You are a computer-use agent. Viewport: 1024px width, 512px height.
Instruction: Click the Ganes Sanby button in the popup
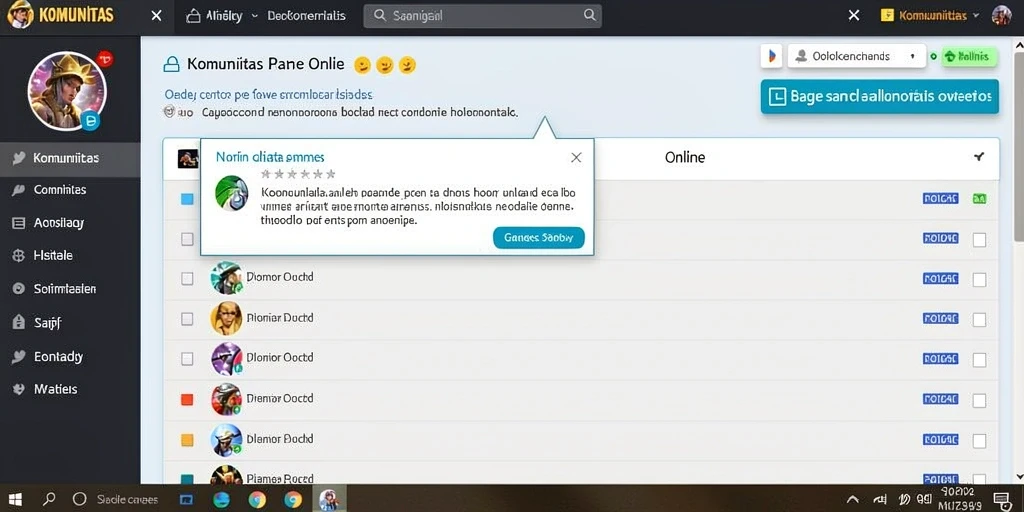tap(539, 238)
